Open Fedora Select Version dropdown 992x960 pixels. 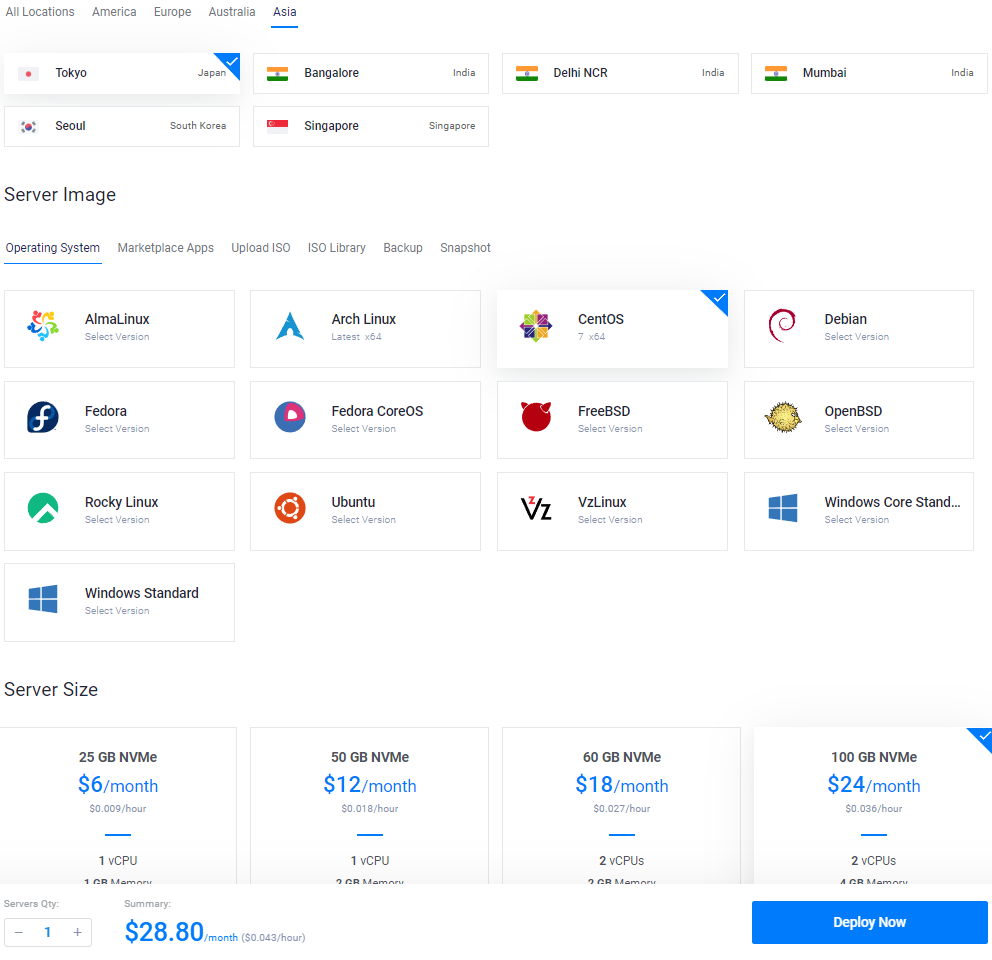click(x=117, y=429)
